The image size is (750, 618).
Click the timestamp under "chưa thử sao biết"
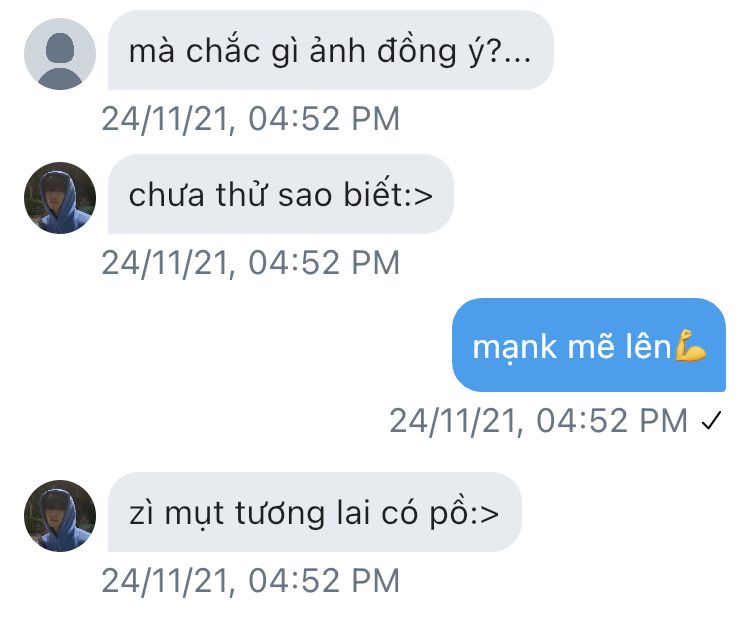pyautogui.click(x=250, y=263)
